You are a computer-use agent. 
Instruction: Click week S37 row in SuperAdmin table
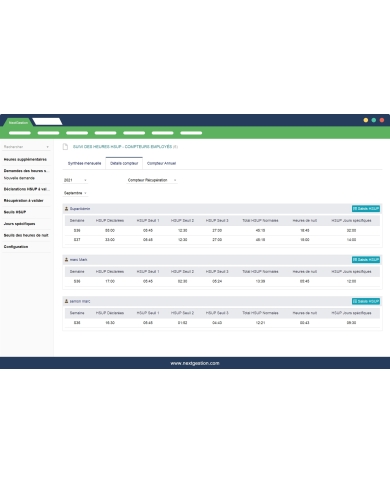coord(222,240)
